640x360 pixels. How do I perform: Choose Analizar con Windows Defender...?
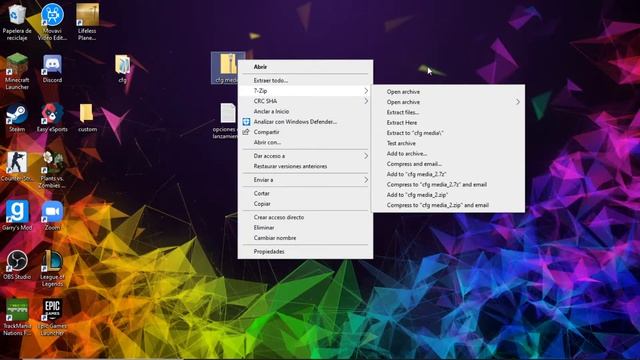click(x=305, y=122)
